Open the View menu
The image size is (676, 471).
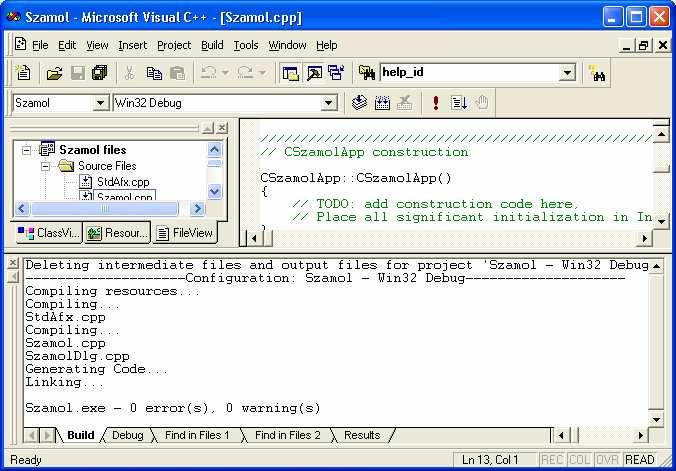(x=97, y=45)
